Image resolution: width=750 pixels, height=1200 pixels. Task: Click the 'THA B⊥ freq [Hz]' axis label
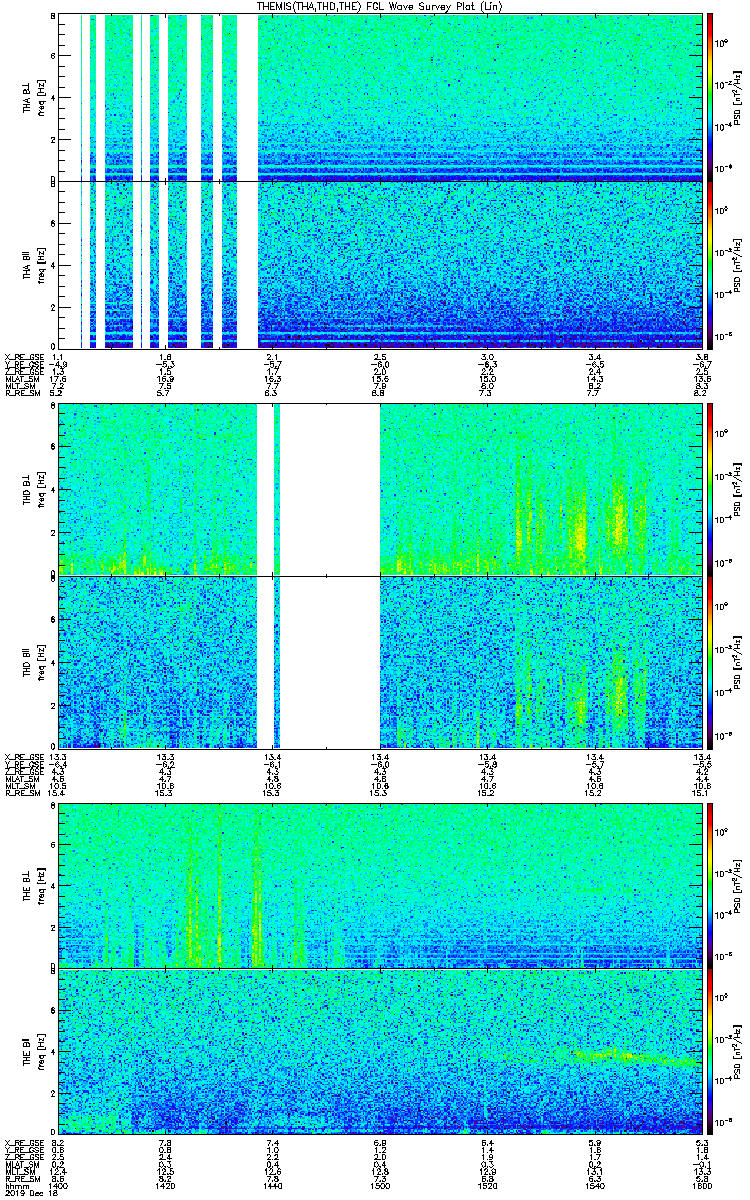coord(34,97)
